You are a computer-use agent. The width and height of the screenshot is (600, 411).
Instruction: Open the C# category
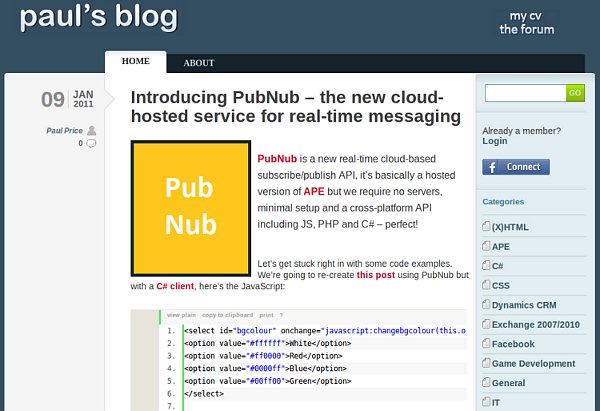pos(497,266)
